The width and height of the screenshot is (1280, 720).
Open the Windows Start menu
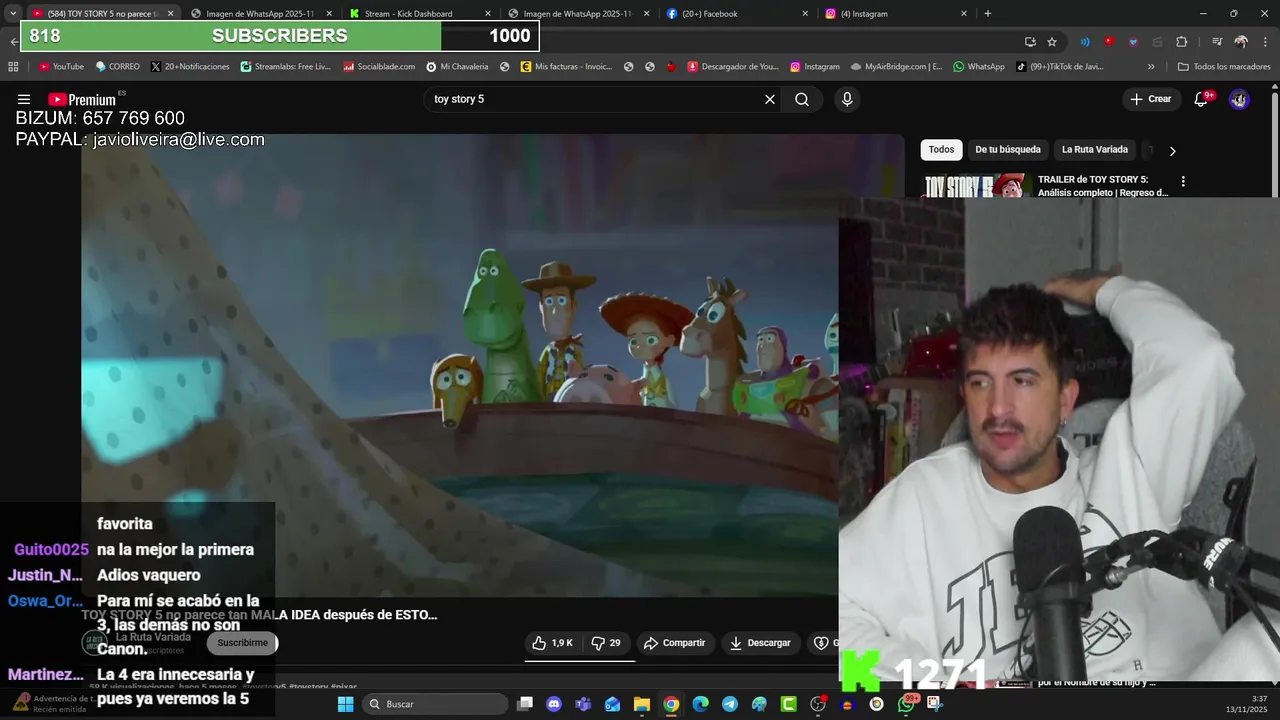pos(345,704)
